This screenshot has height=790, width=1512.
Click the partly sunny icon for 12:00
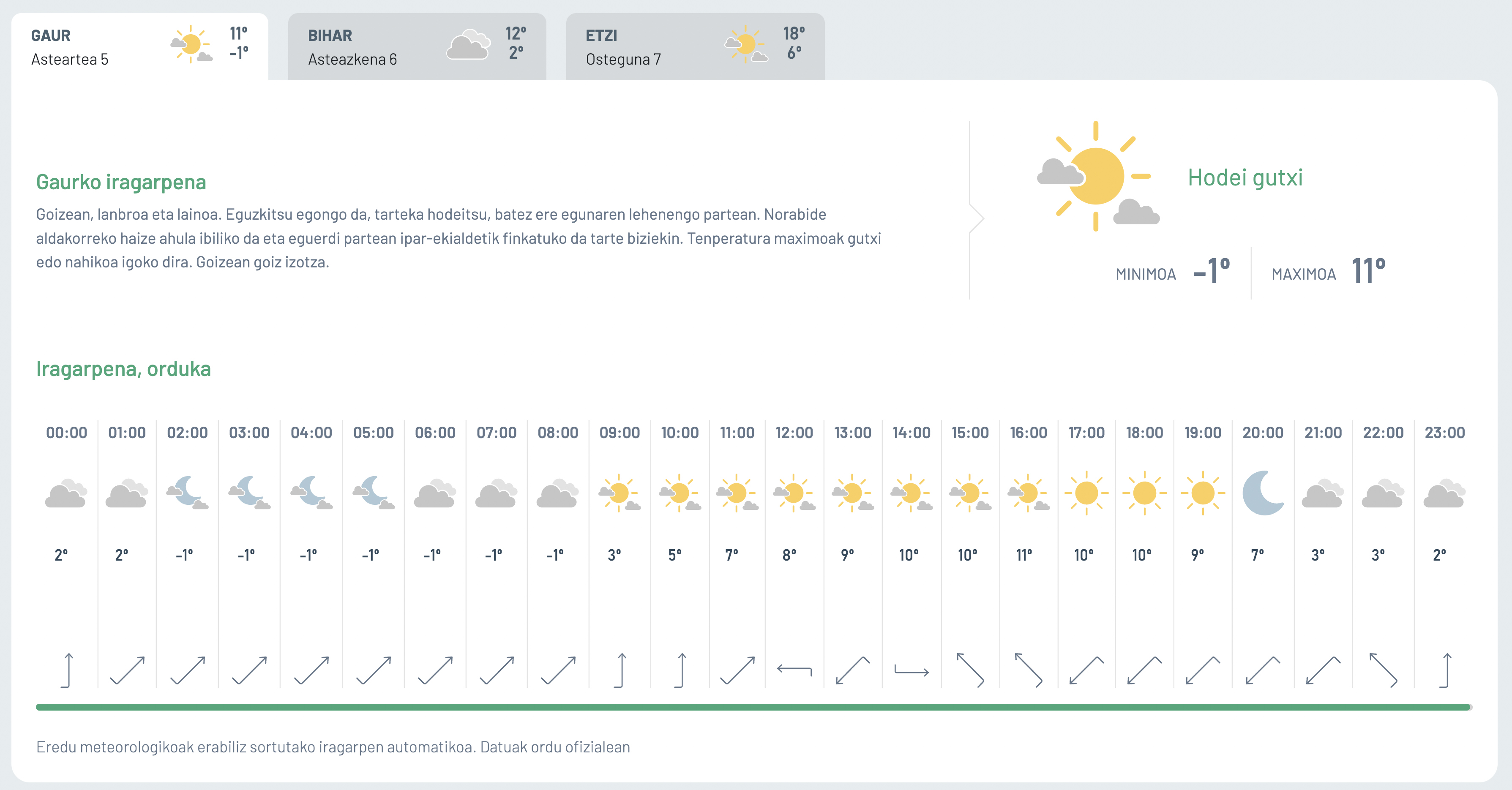click(794, 493)
